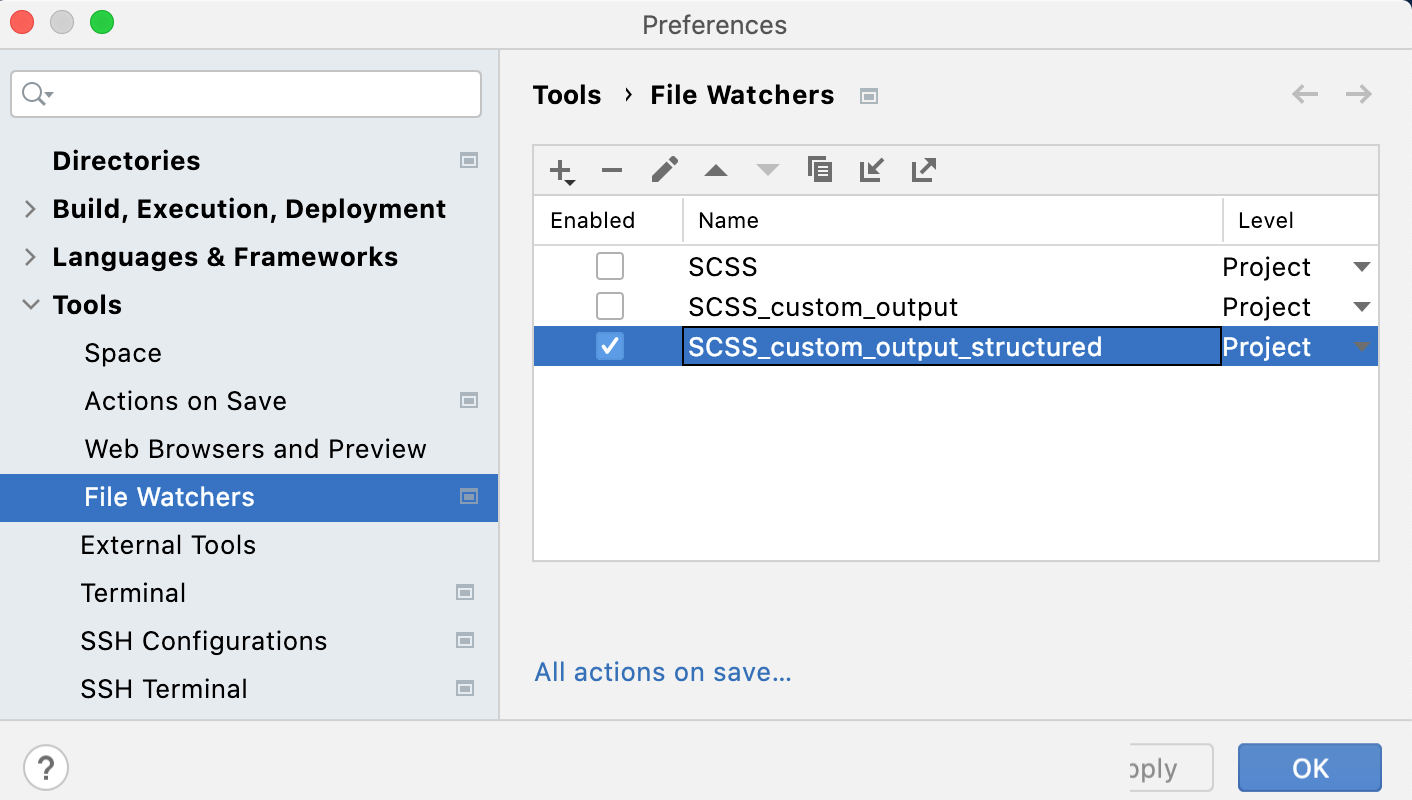
Task: Duplicate the selected File Watcher
Action: (x=819, y=170)
